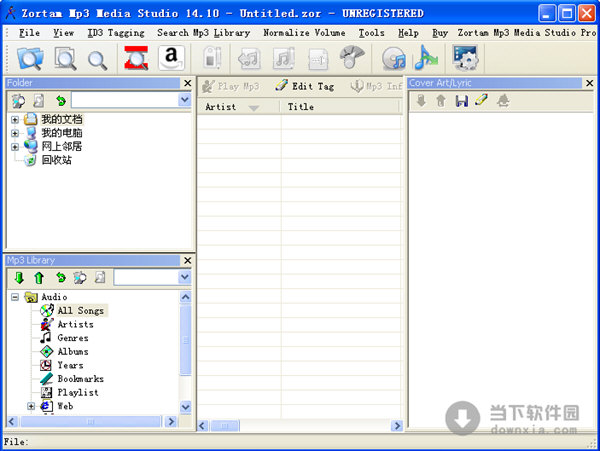The height and width of the screenshot is (451, 600).
Task: Sort by the Artist column header
Action: (238, 107)
